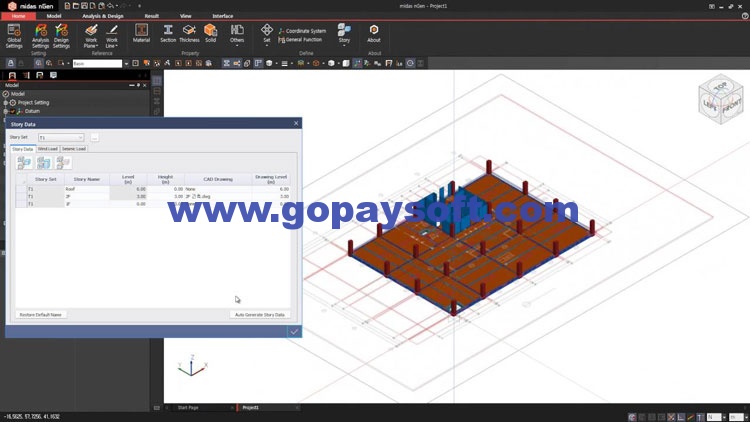
Task: Click the grid icon at viewport left edge
Action: [x=157, y=81]
